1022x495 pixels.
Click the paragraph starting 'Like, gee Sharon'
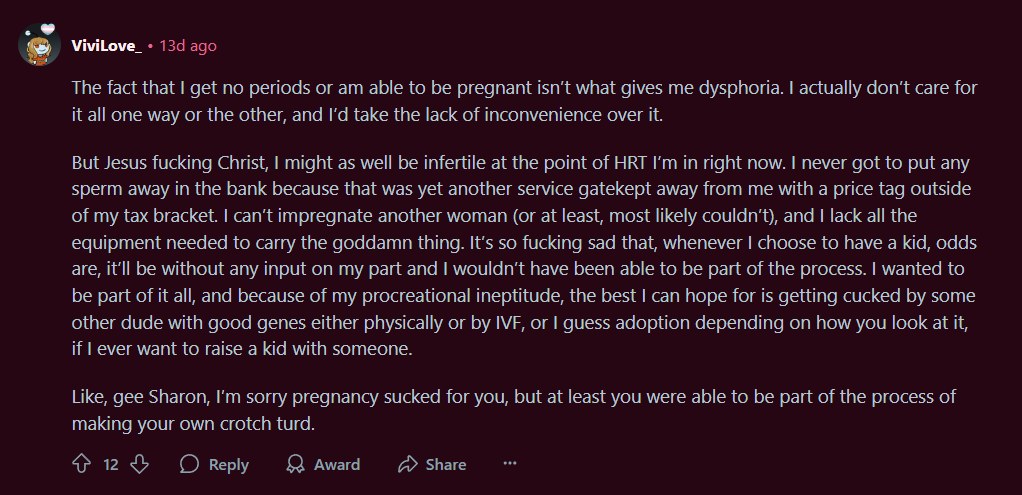pyautogui.click(x=514, y=410)
